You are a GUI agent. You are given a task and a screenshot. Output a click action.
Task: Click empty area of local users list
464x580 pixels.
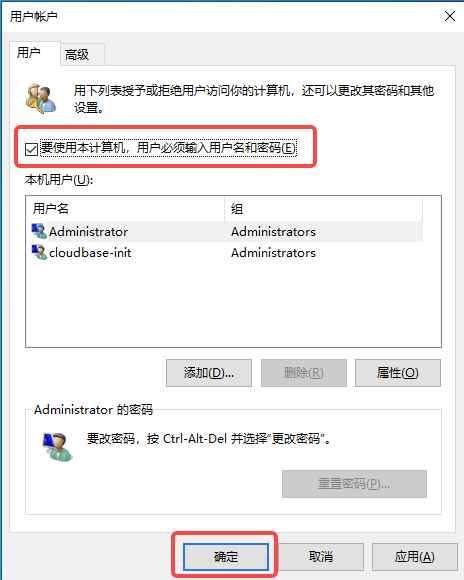click(233, 305)
